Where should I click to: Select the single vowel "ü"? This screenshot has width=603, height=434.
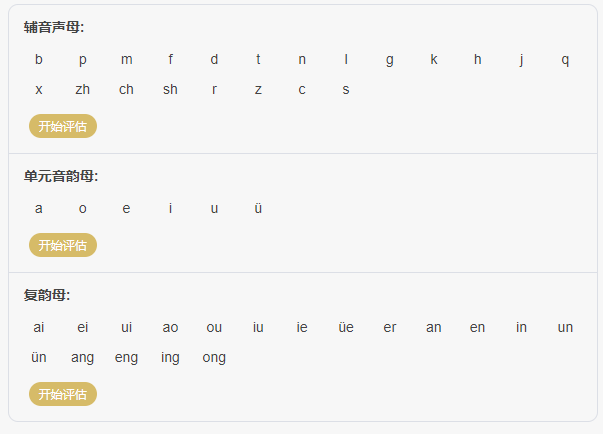(258, 208)
